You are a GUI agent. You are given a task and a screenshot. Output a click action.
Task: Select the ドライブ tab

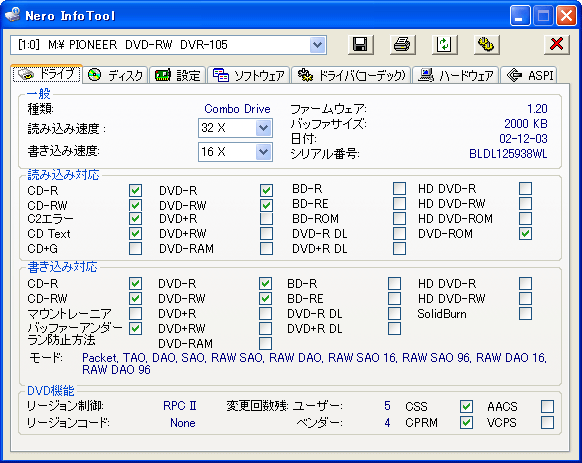[x=47, y=74]
